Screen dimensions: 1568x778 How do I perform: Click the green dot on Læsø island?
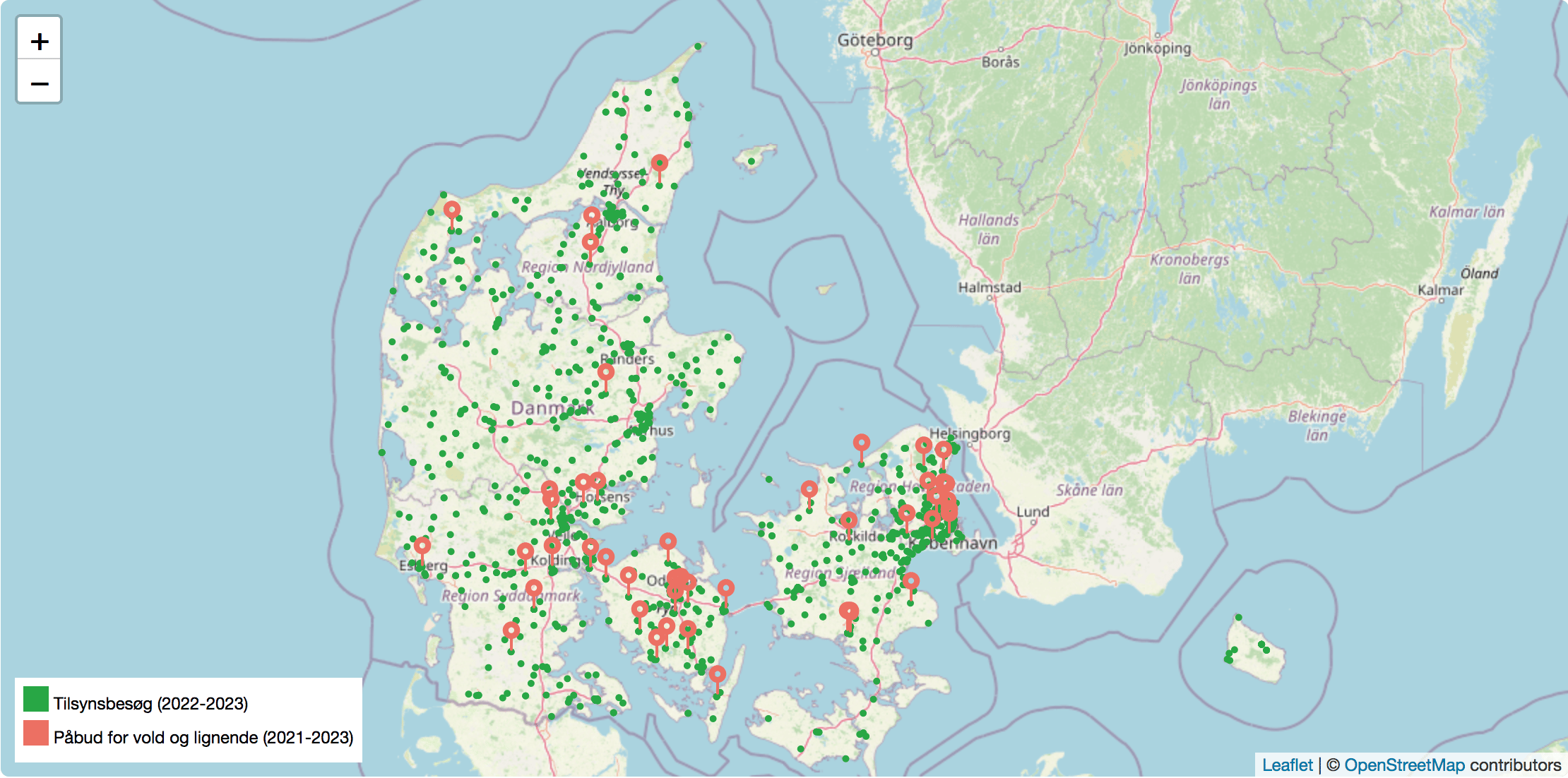tap(751, 162)
